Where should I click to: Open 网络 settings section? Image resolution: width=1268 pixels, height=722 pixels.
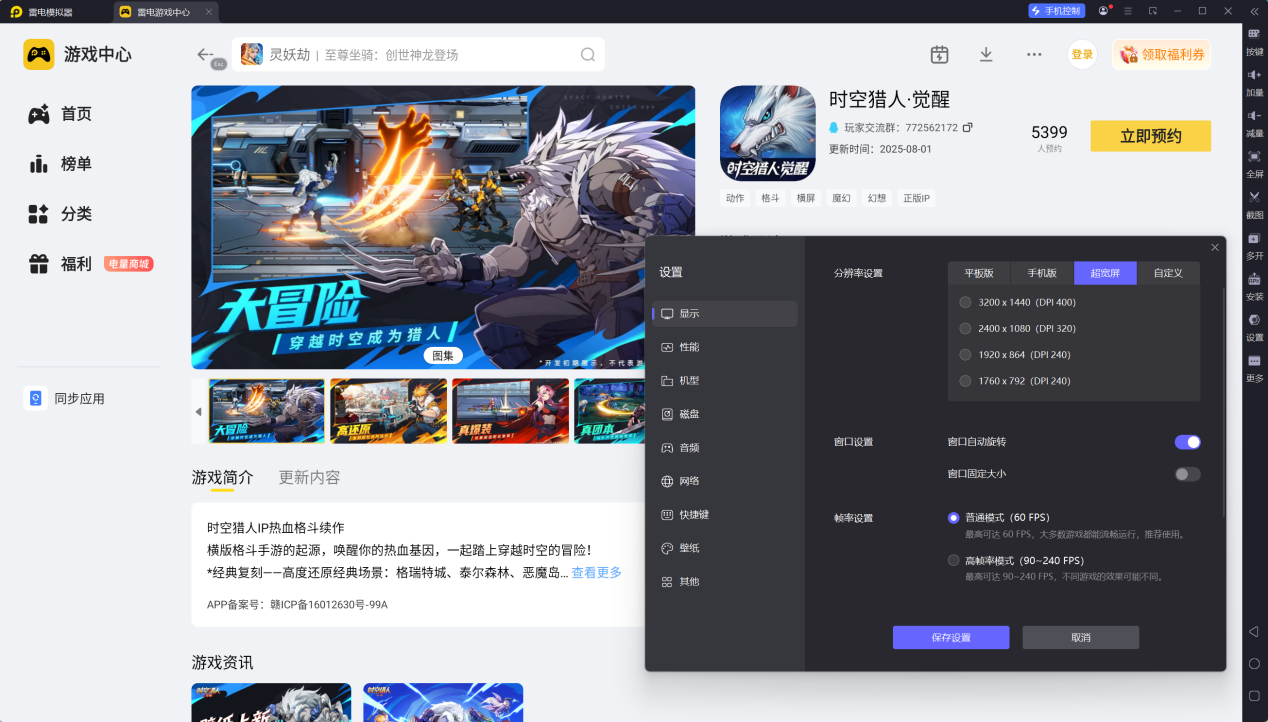pos(725,481)
